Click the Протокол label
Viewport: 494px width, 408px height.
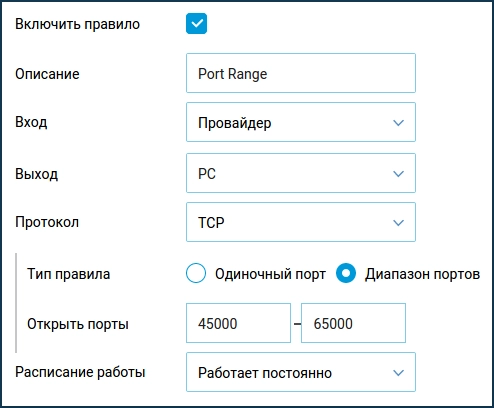[x=47, y=222]
